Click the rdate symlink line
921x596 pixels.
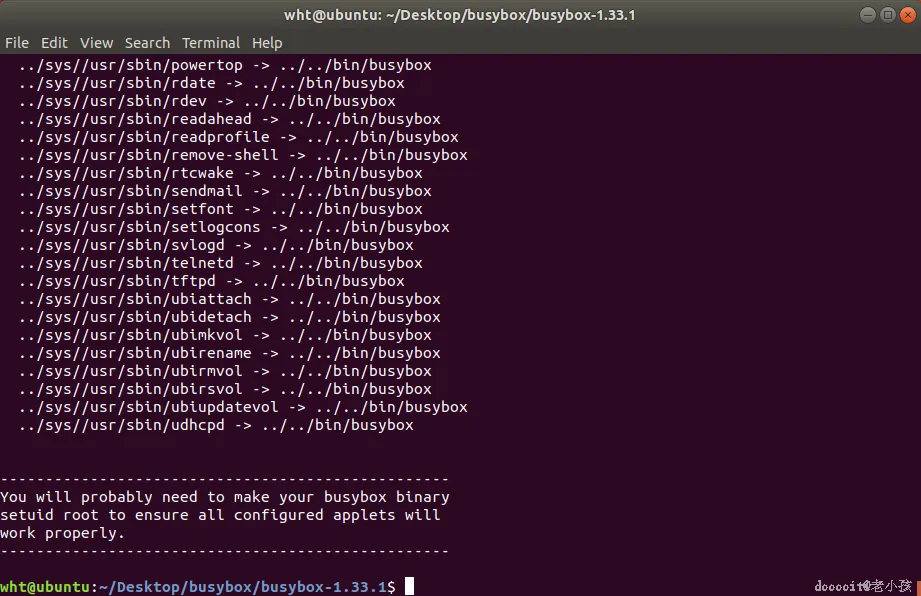coord(211,83)
